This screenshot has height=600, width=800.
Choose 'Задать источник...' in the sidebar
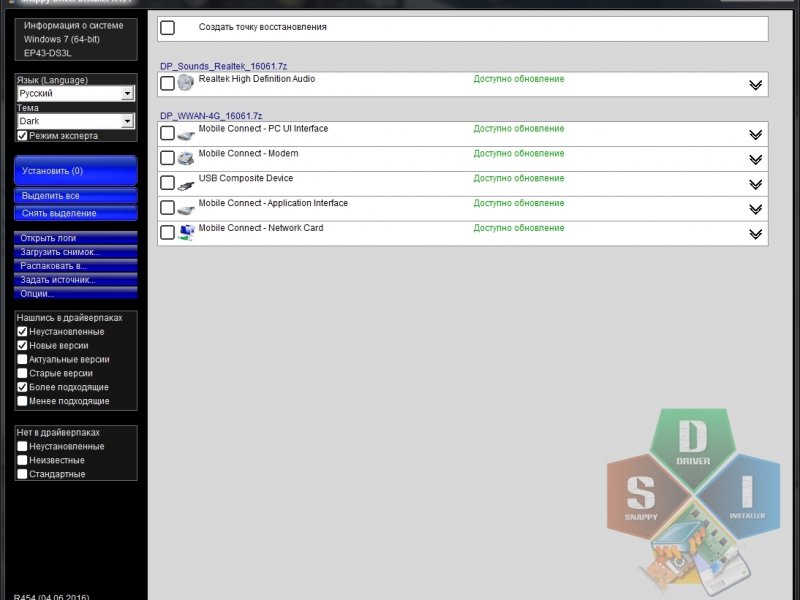click(x=76, y=280)
